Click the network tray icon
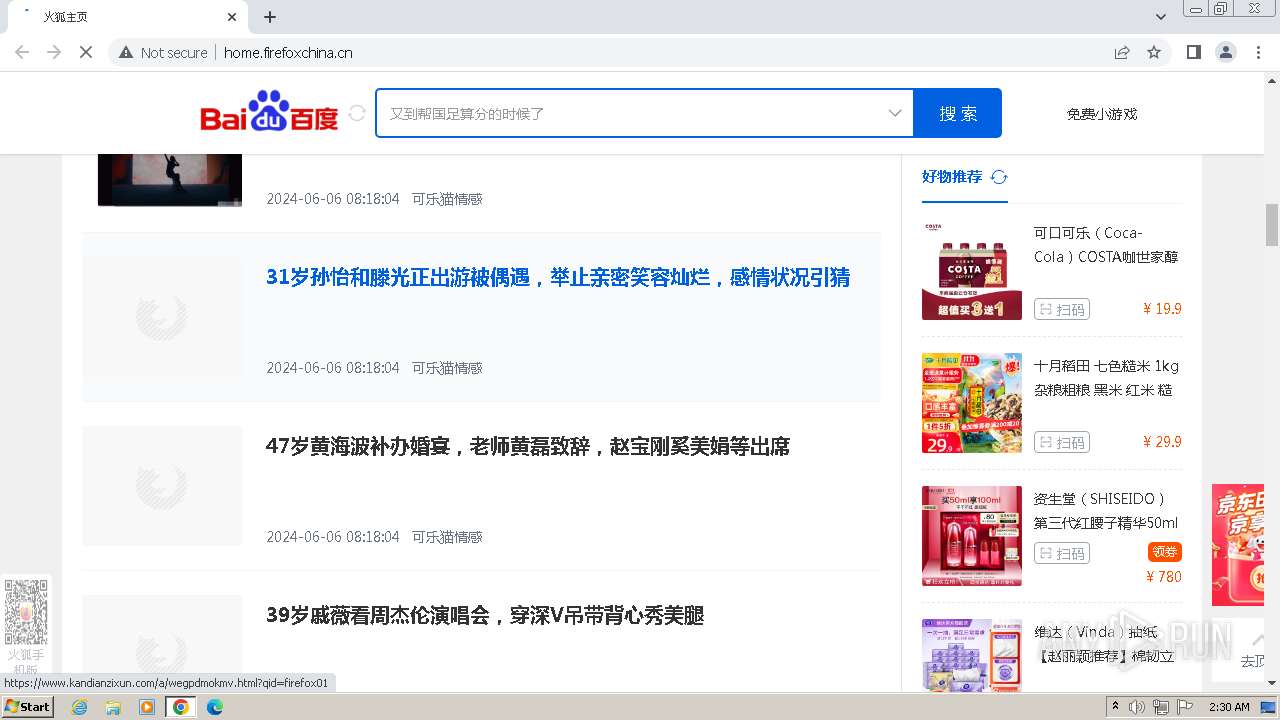 [1161, 707]
